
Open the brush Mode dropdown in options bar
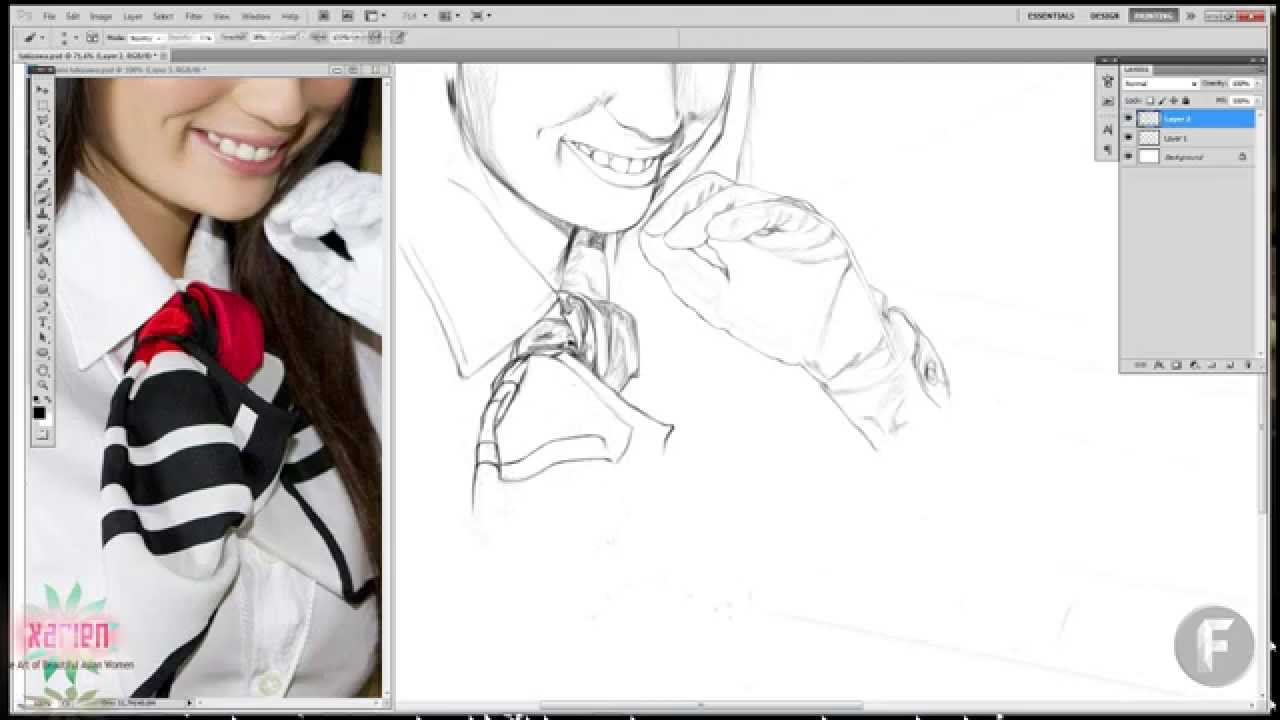point(145,36)
